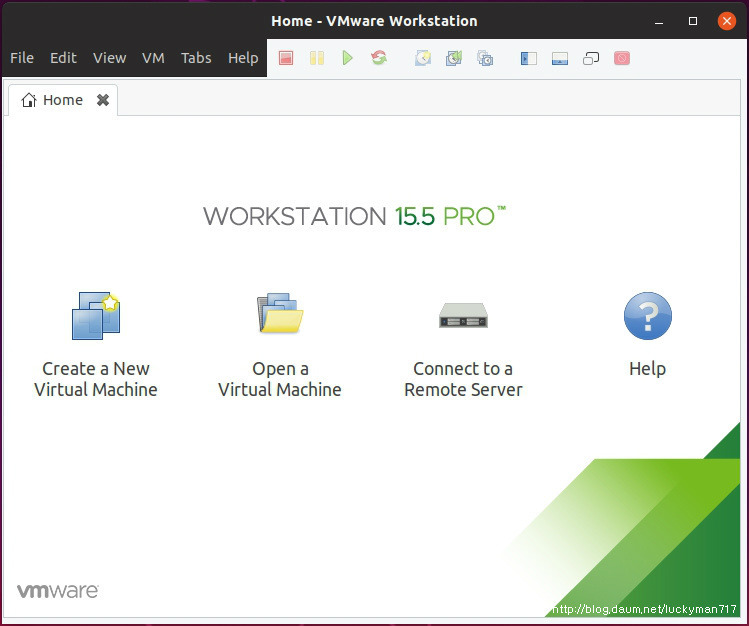Screen dimensions: 749x626
Task: Open the VM menu
Action: [153, 58]
